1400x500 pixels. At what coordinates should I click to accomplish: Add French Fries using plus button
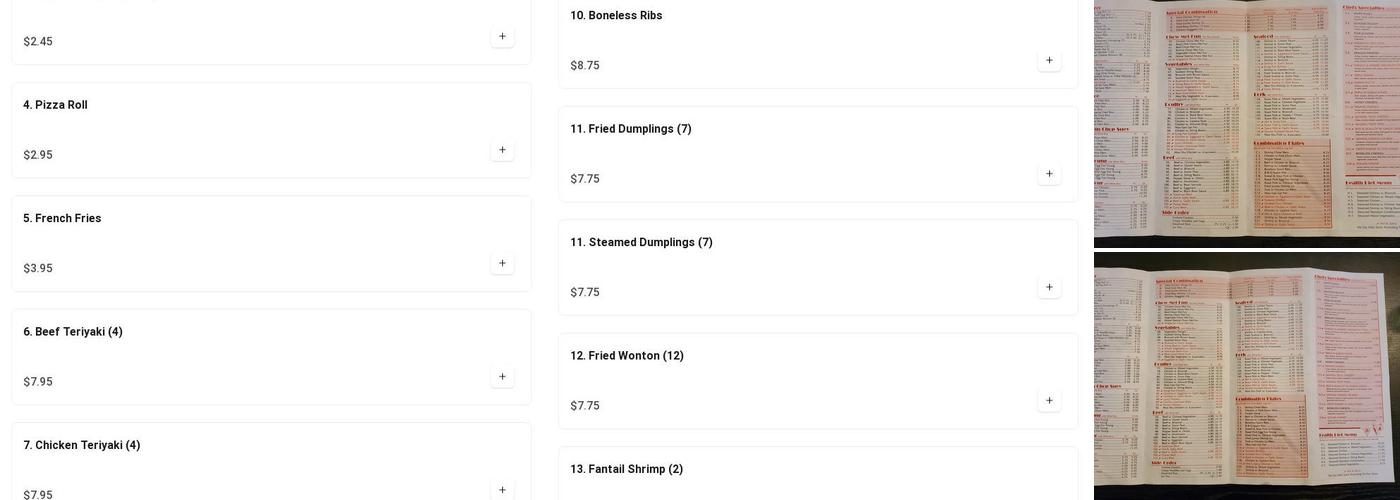coord(502,264)
